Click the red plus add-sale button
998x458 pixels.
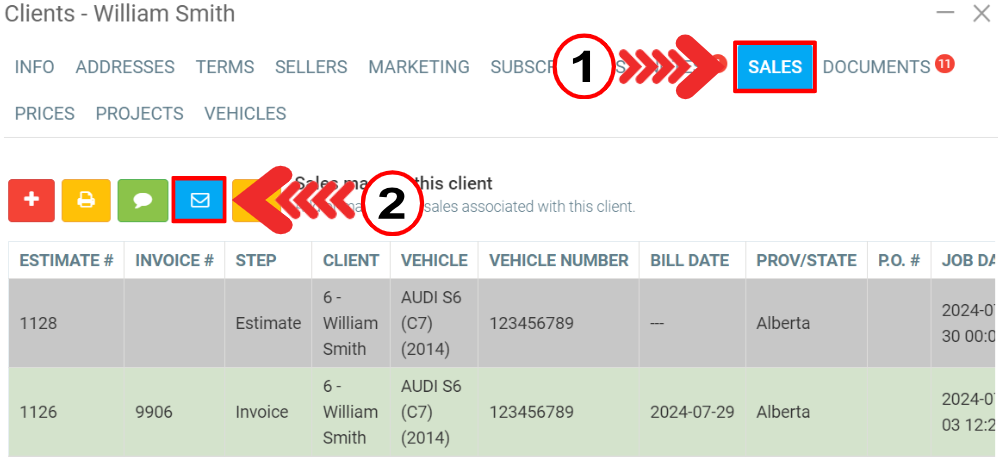pos(31,200)
